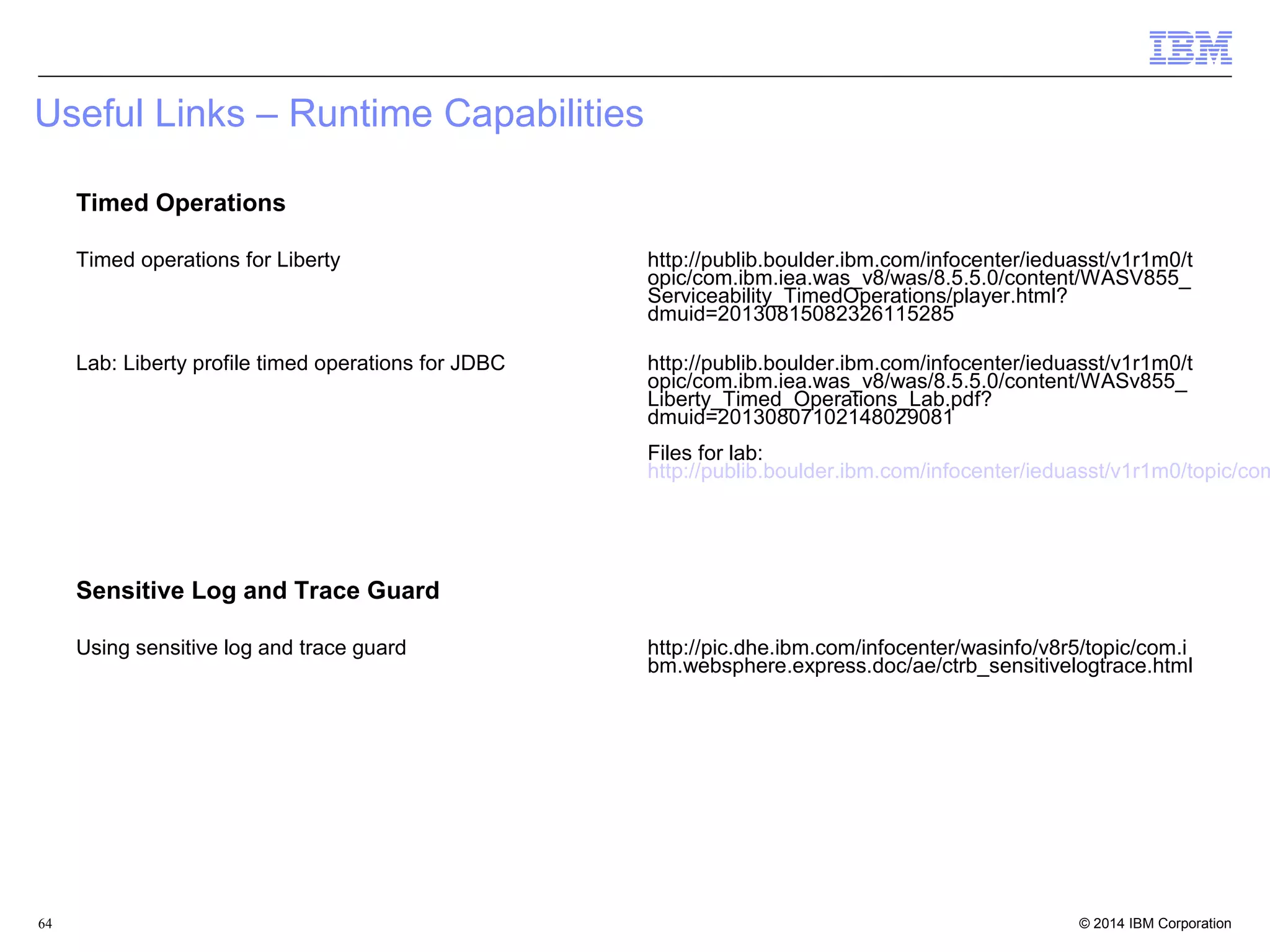Click the IBM logo

(1191, 48)
